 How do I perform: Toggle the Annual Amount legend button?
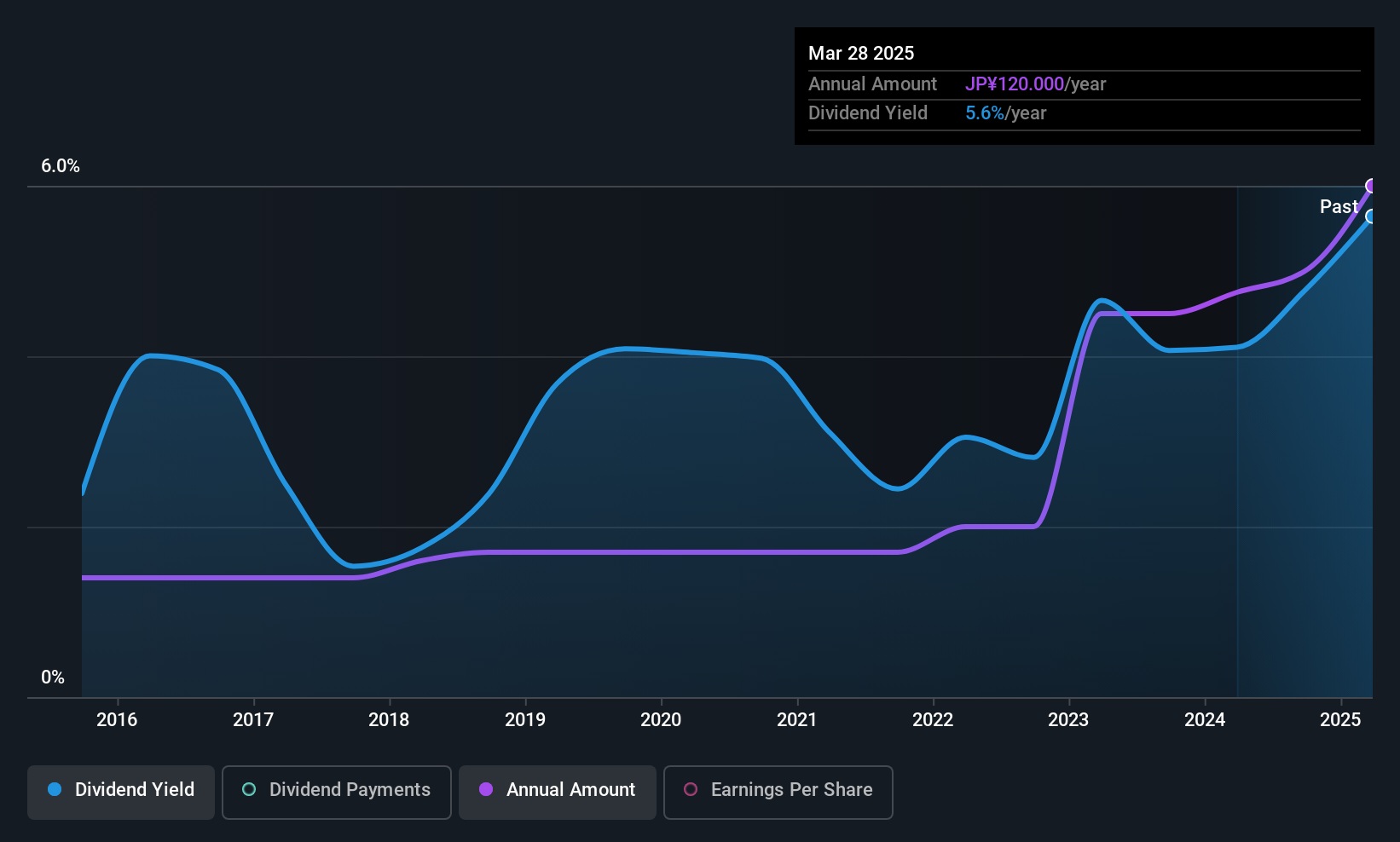click(558, 793)
